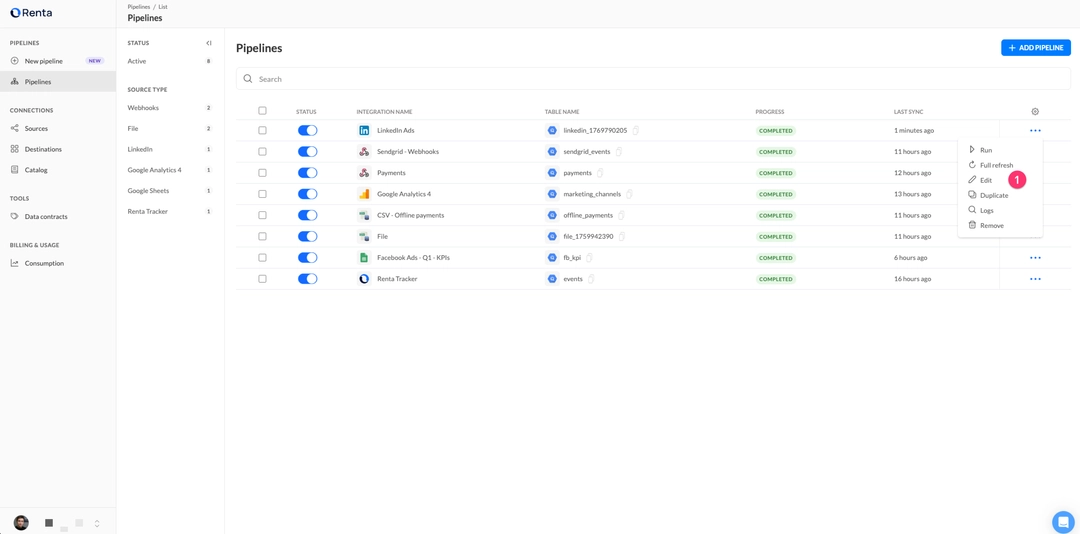Click the Payments webhook source icon
The width and height of the screenshot is (1080, 534).
click(364, 173)
